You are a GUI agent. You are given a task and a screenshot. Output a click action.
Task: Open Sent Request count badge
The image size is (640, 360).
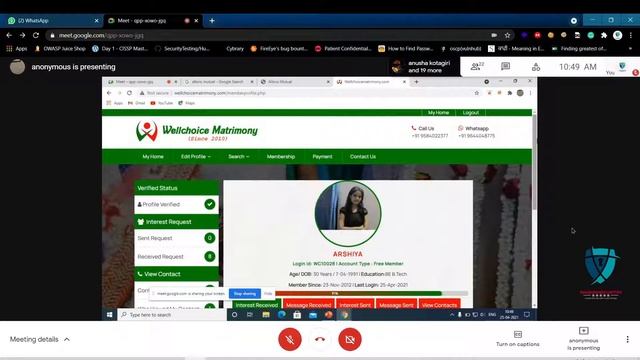(210, 238)
